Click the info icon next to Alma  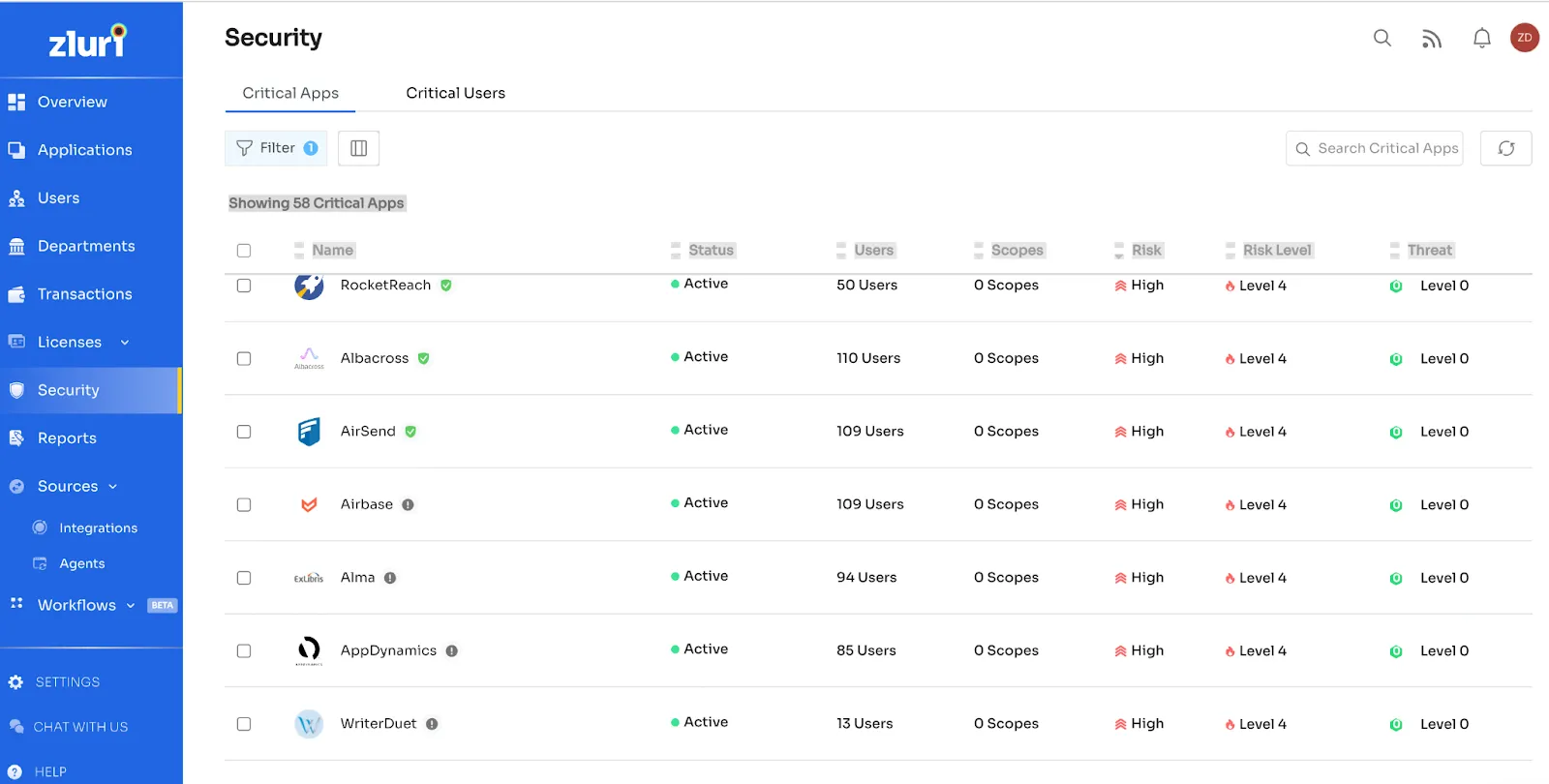(x=390, y=578)
